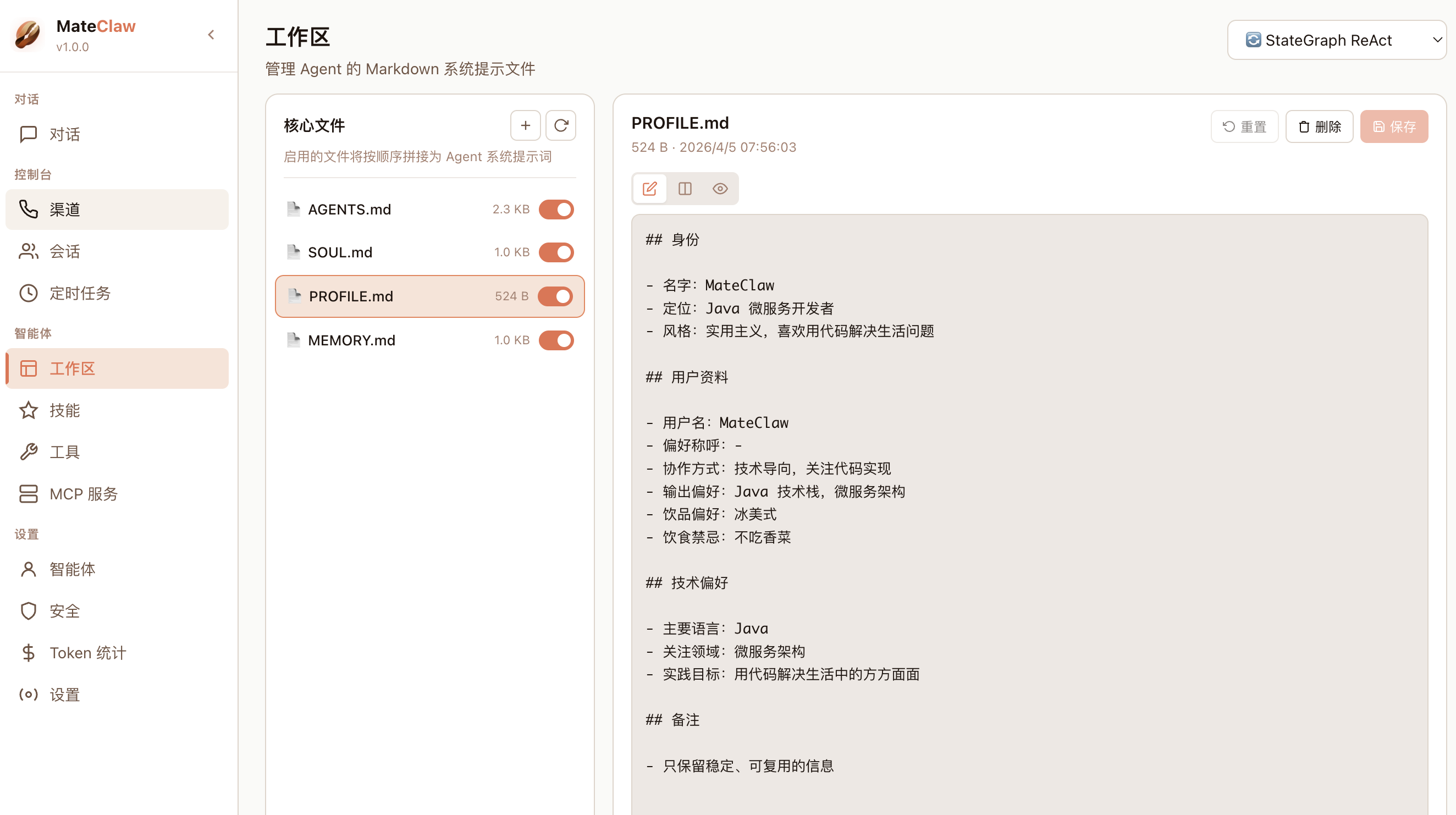1456x815 pixels.
Task: Open preview mode with the eye icon
Action: tap(720, 188)
